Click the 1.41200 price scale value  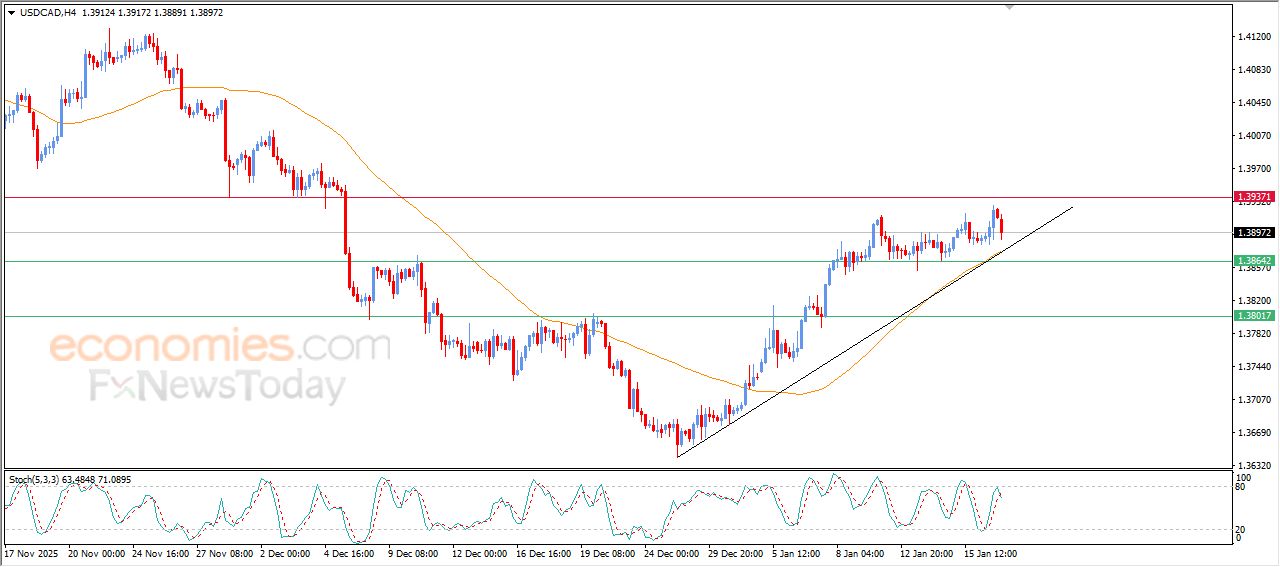1254,37
